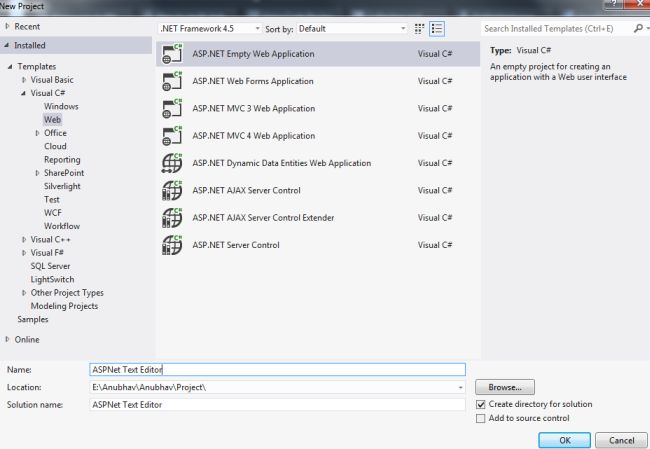Expand the Visual F# node arrow

[24, 253]
